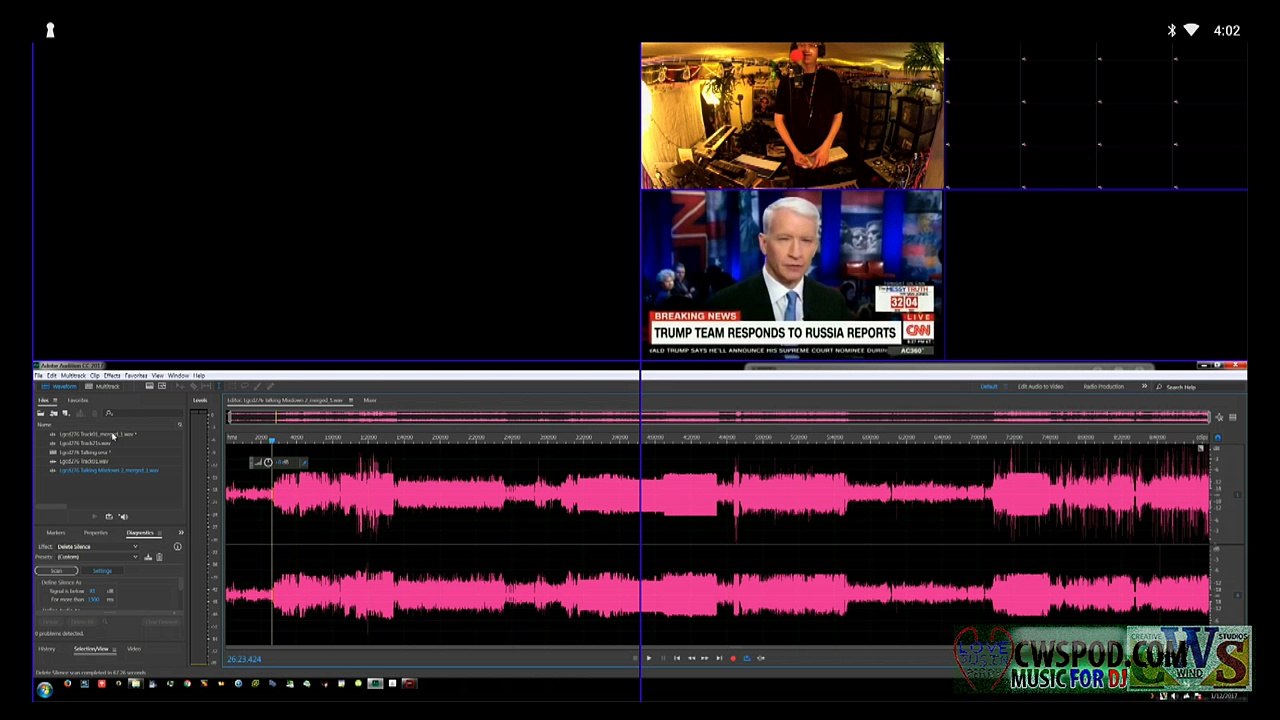Select file Lgcd276 Track21s.wav

click(85, 443)
